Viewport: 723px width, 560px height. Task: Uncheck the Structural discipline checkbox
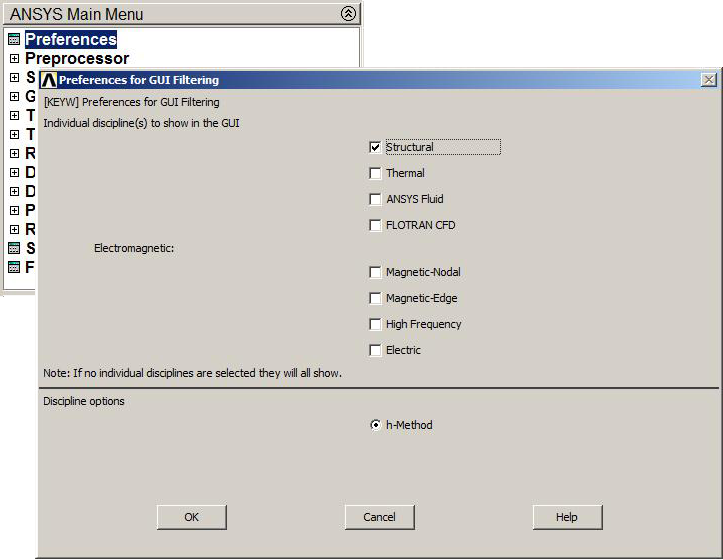(x=376, y=147)
